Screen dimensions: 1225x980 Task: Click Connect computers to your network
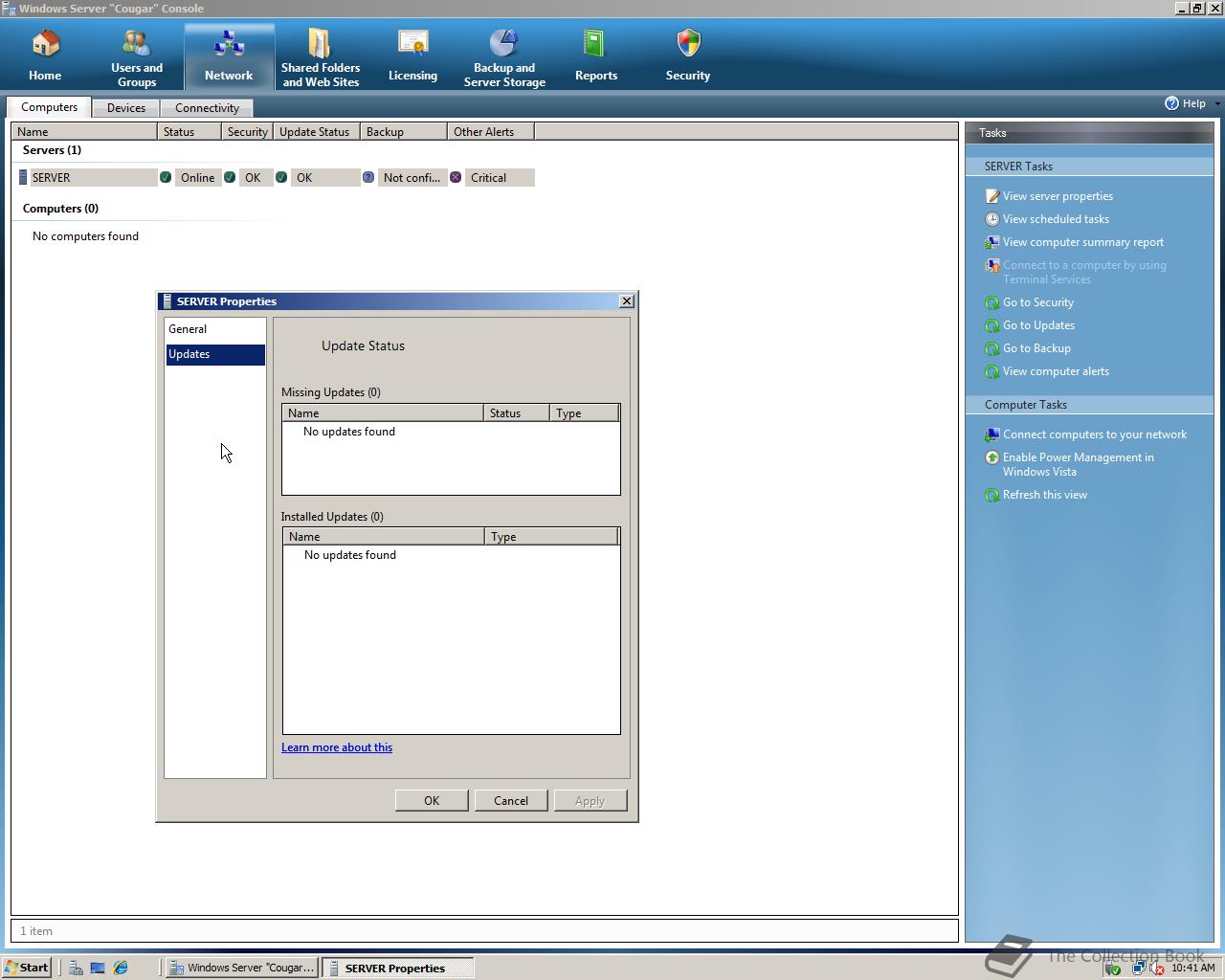pyautogui.click(x=1095, y=434)
